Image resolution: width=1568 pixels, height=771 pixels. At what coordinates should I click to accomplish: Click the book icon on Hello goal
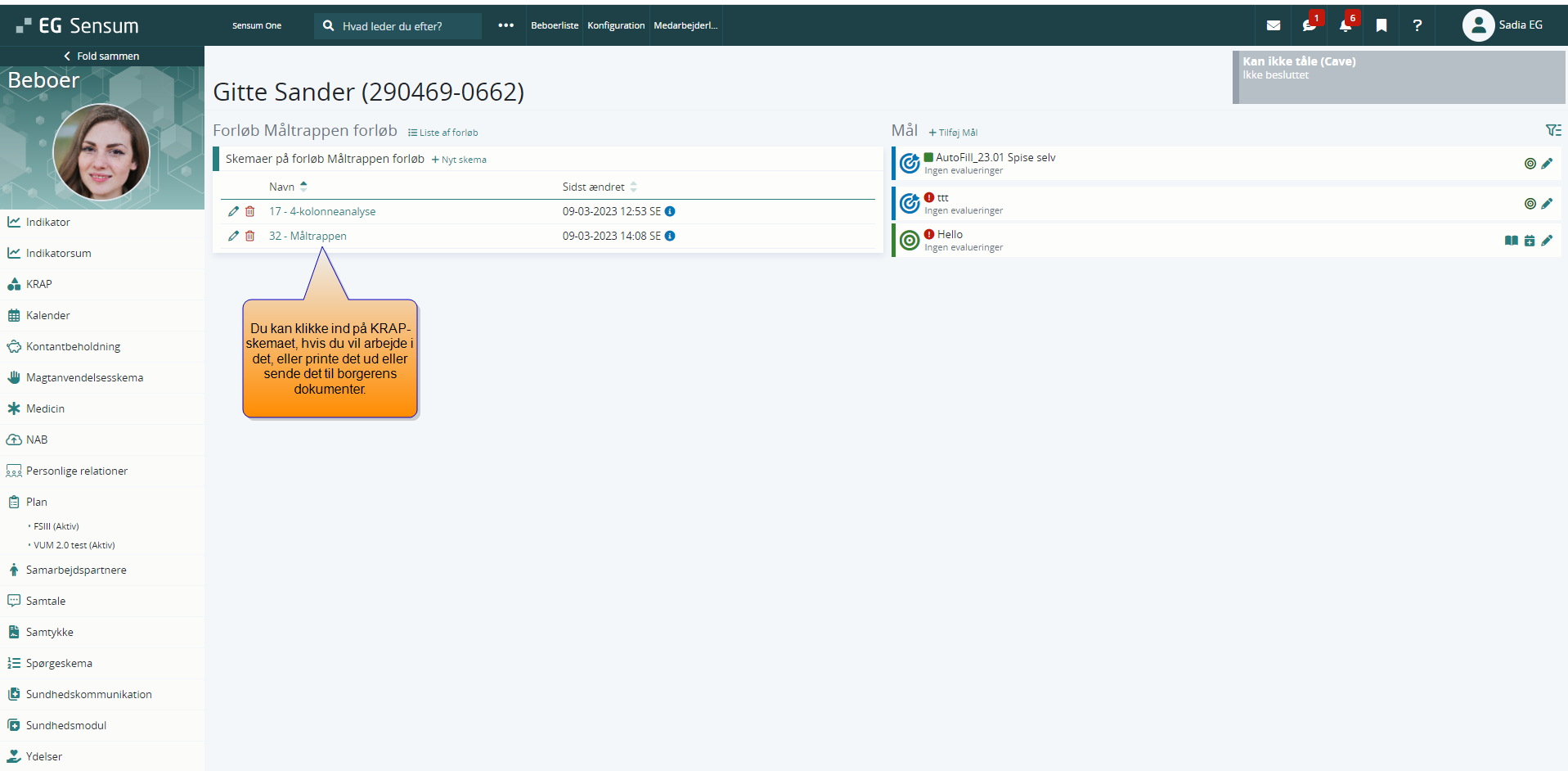tap(1511, 241)
